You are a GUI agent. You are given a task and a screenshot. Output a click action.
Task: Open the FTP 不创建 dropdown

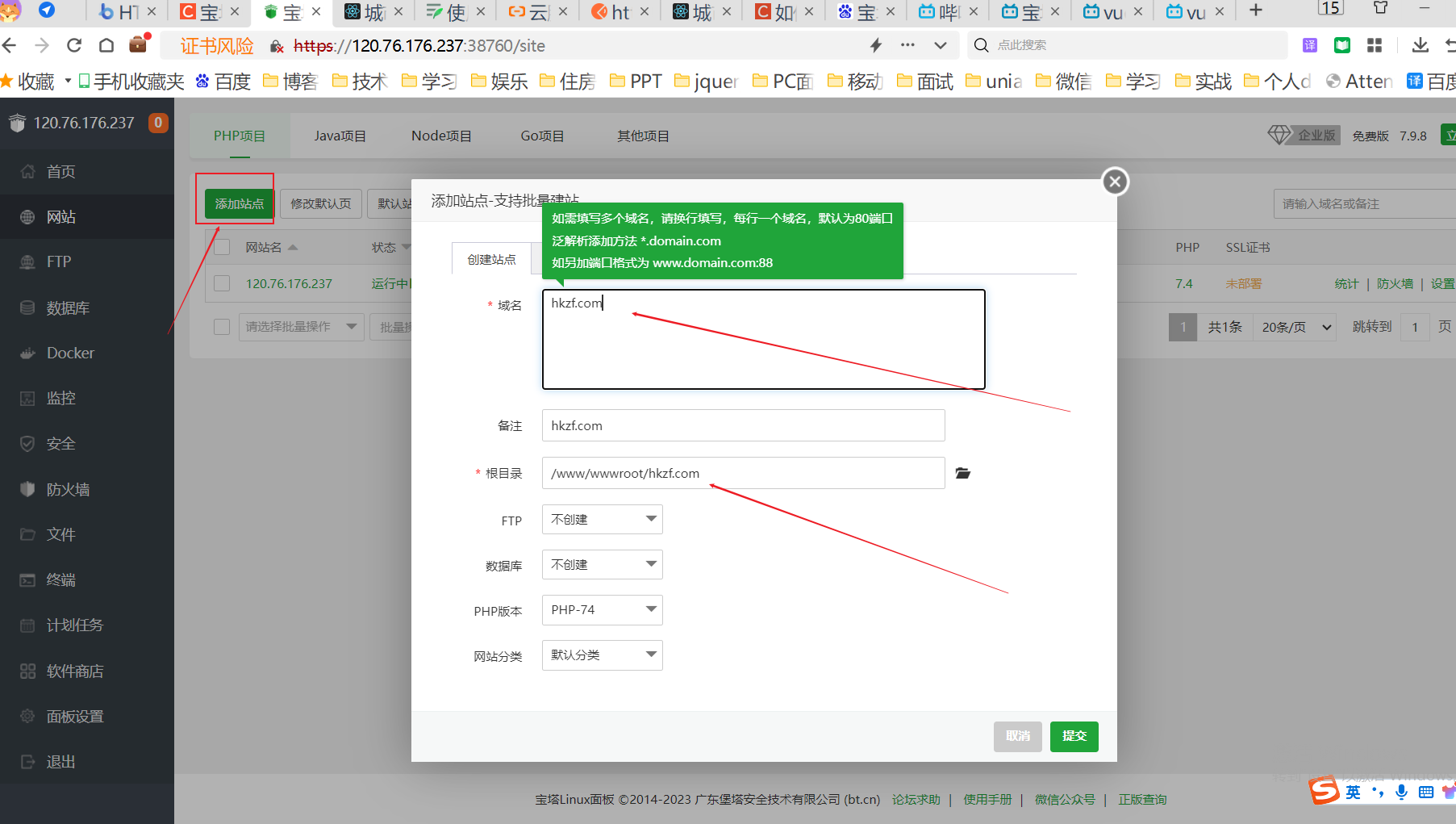[603, 520]
